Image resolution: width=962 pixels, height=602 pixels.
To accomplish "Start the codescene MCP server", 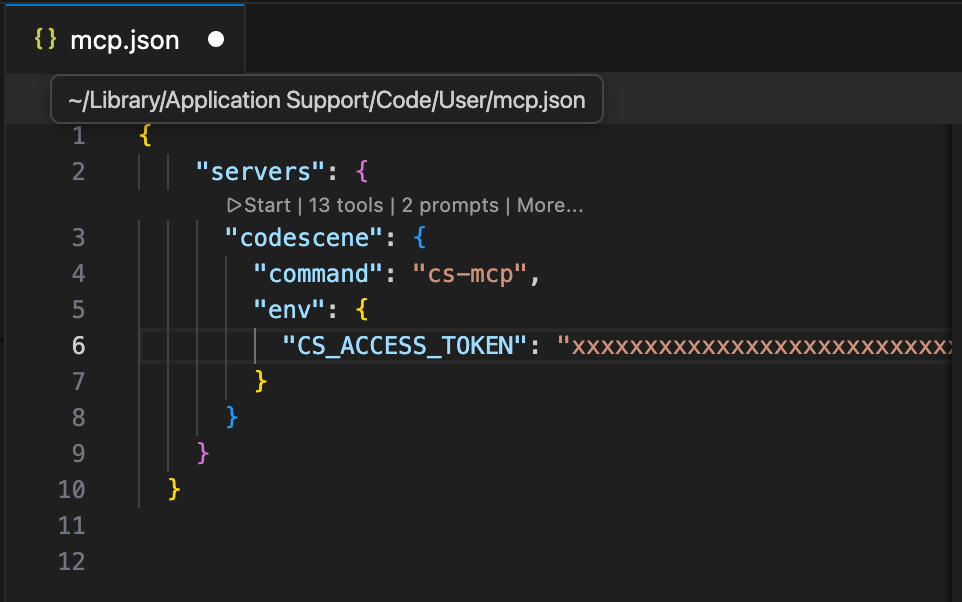I will [259, 205].
